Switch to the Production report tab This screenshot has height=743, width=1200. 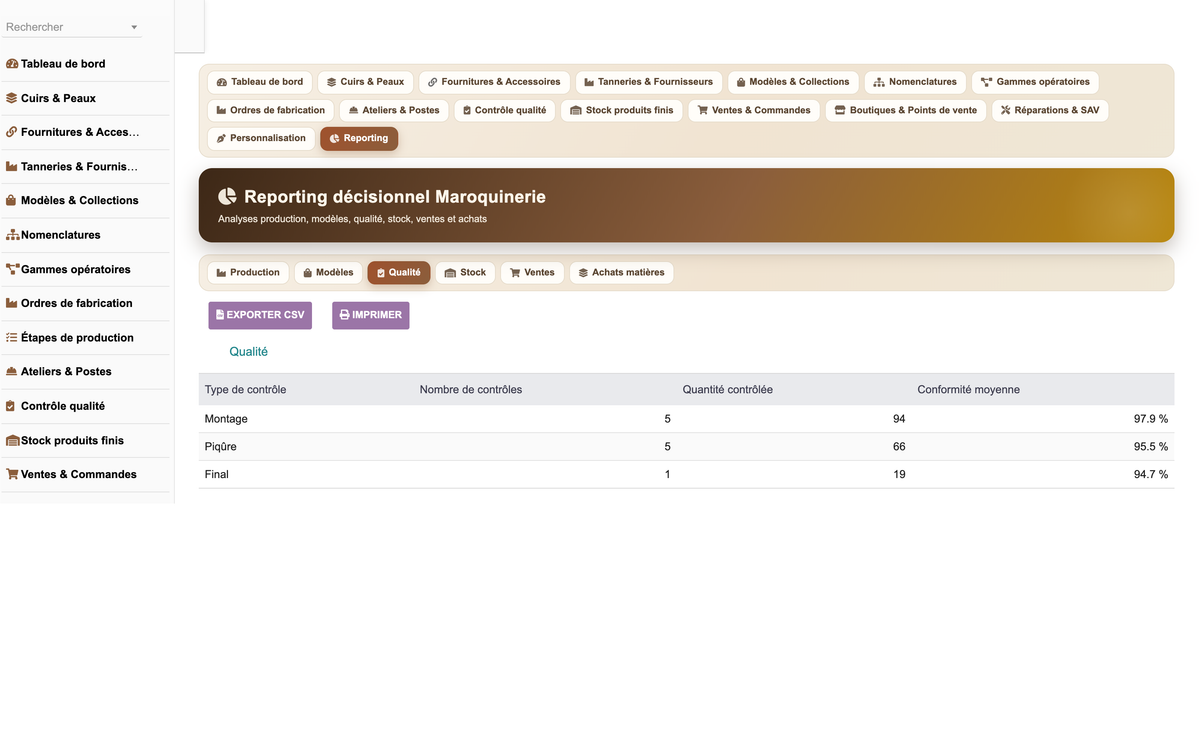click(x=248, y=272)
